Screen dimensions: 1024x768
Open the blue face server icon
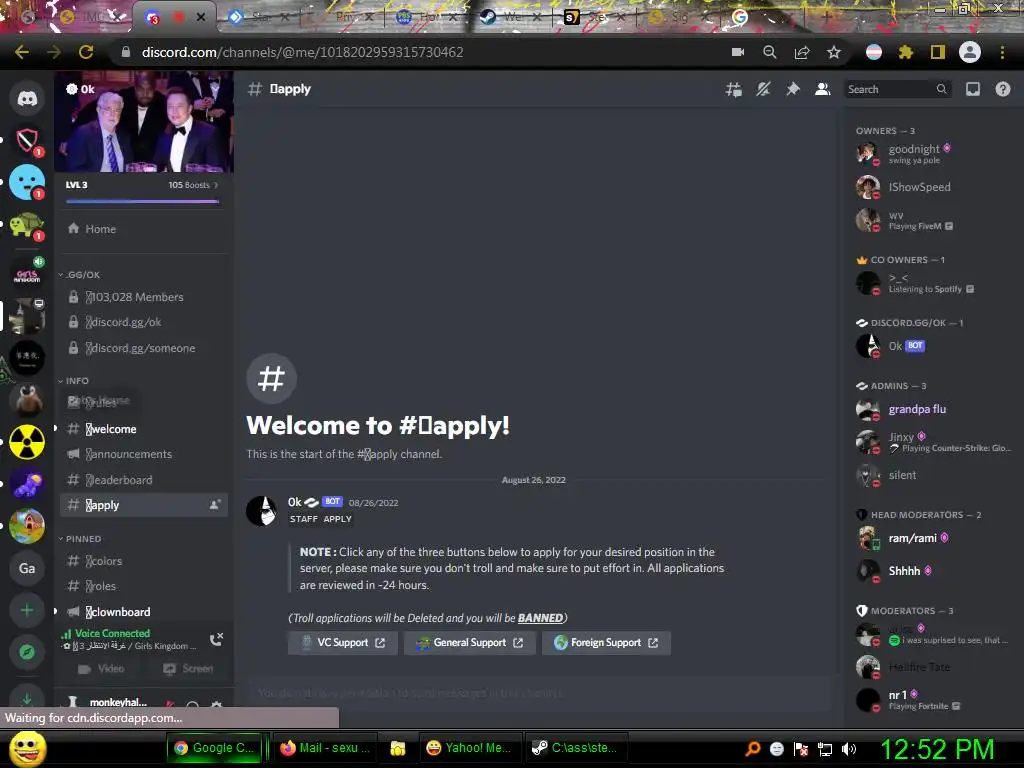coord(27,182)
